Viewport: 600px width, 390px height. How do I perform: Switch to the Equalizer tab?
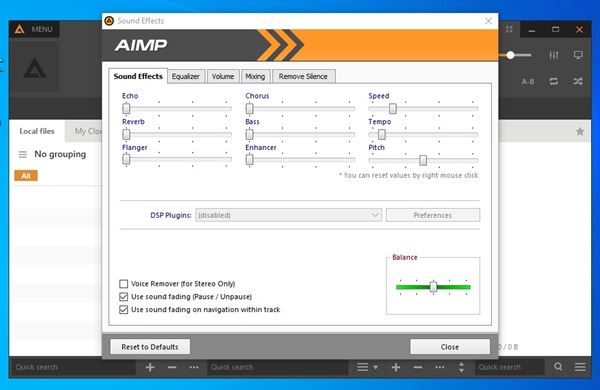click(186, 76)
